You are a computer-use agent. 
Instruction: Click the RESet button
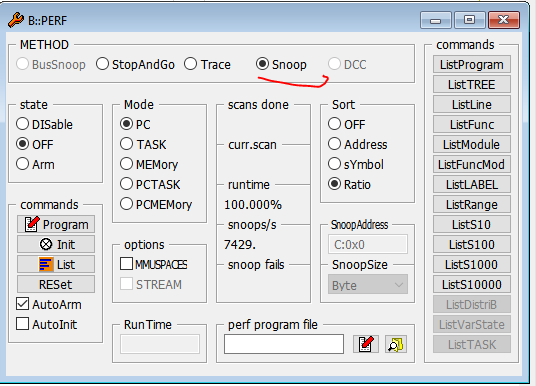pos(56,284)
